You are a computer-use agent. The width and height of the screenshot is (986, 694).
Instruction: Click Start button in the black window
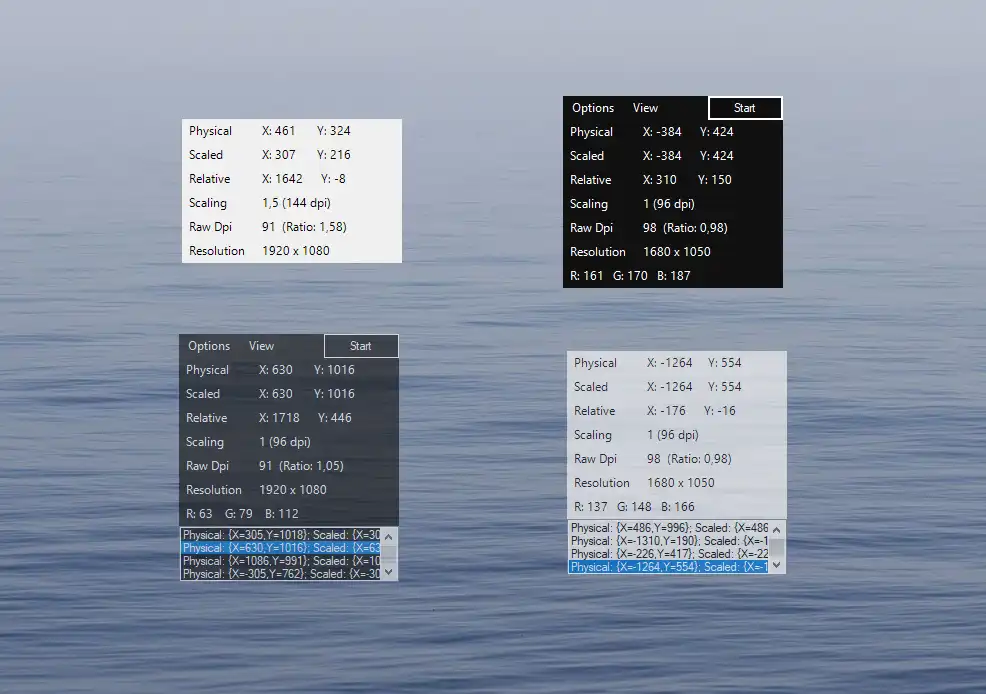tap(745, 108)
